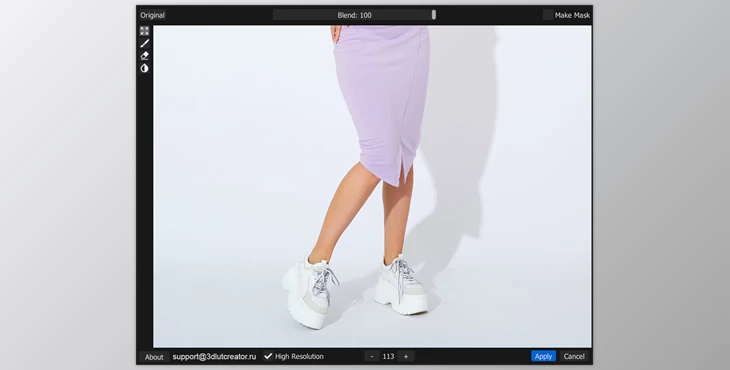Image resolution: width=730 pixels, height=370 pixels.
Task: Decrease value with the minus button
Action: coord(372,357)
